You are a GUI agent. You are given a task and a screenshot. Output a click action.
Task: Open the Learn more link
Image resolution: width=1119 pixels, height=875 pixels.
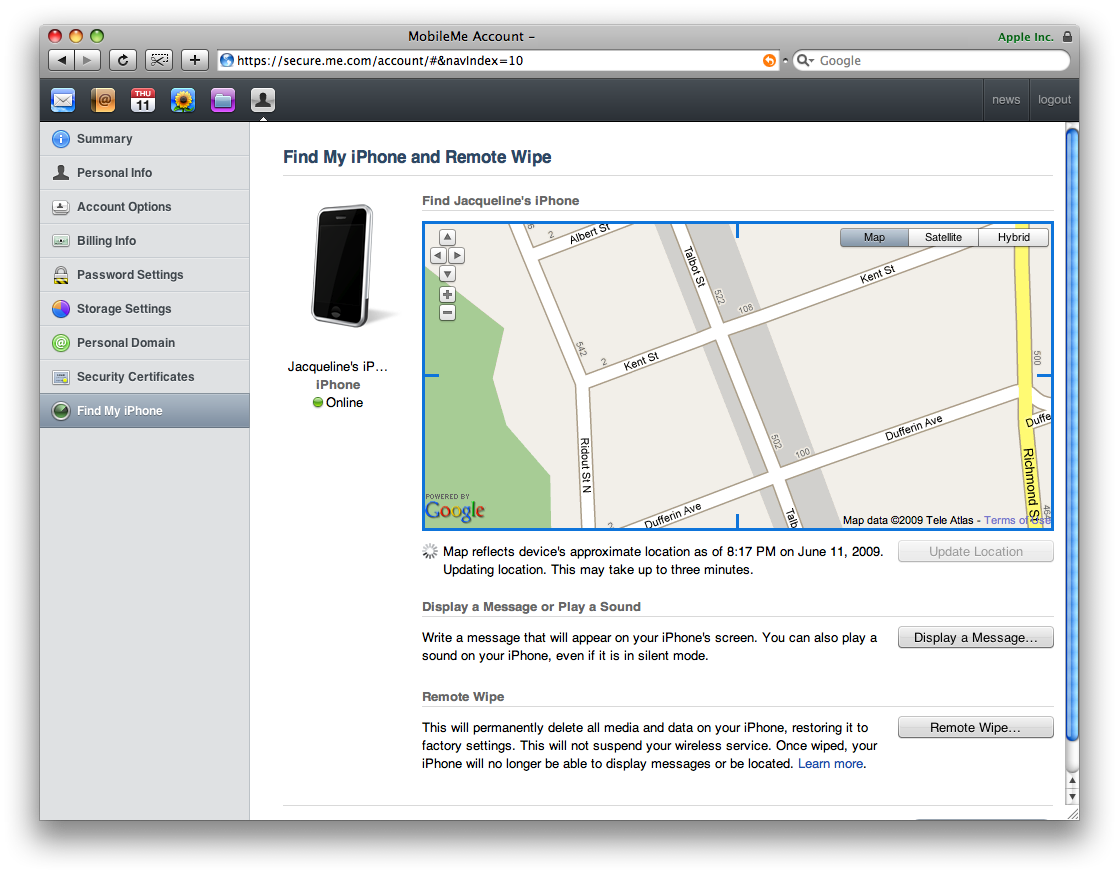click(x=830, y=764)
